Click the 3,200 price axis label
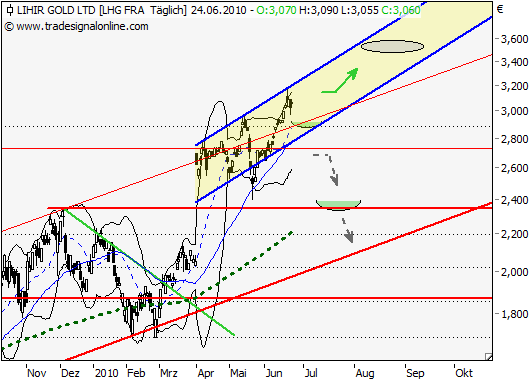531x380 pixels. 514,86
